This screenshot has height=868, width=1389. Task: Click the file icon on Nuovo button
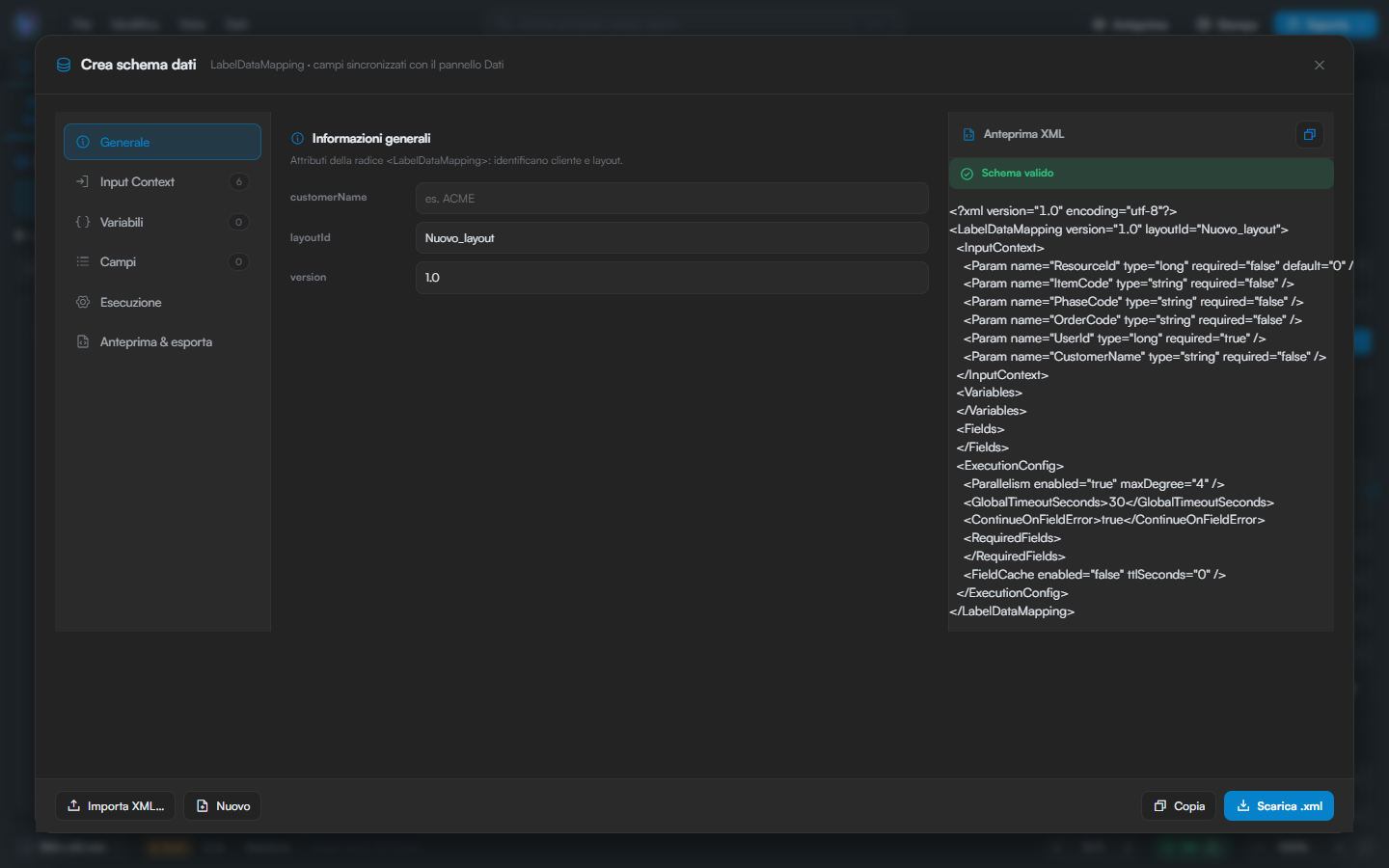click(x=203, y=805)
